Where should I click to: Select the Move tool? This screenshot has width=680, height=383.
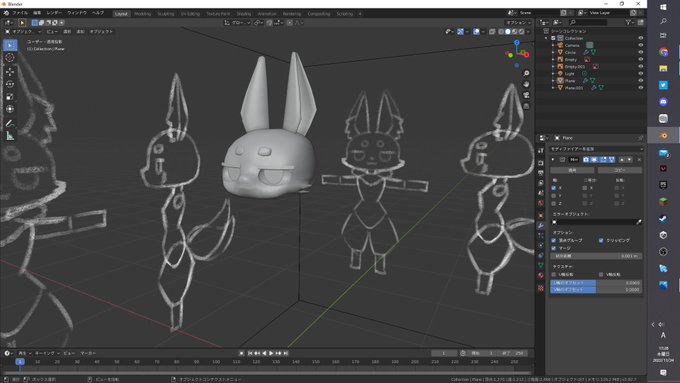pos(10,72)
